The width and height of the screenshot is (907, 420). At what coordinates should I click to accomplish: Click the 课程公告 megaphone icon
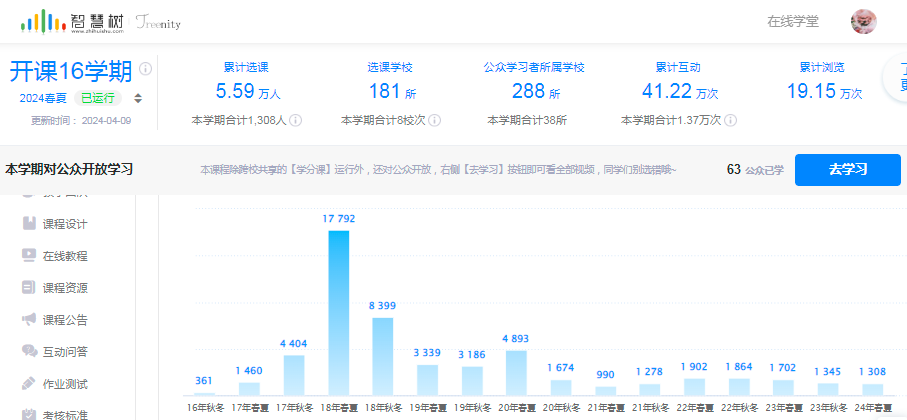(x=29, y=319)
